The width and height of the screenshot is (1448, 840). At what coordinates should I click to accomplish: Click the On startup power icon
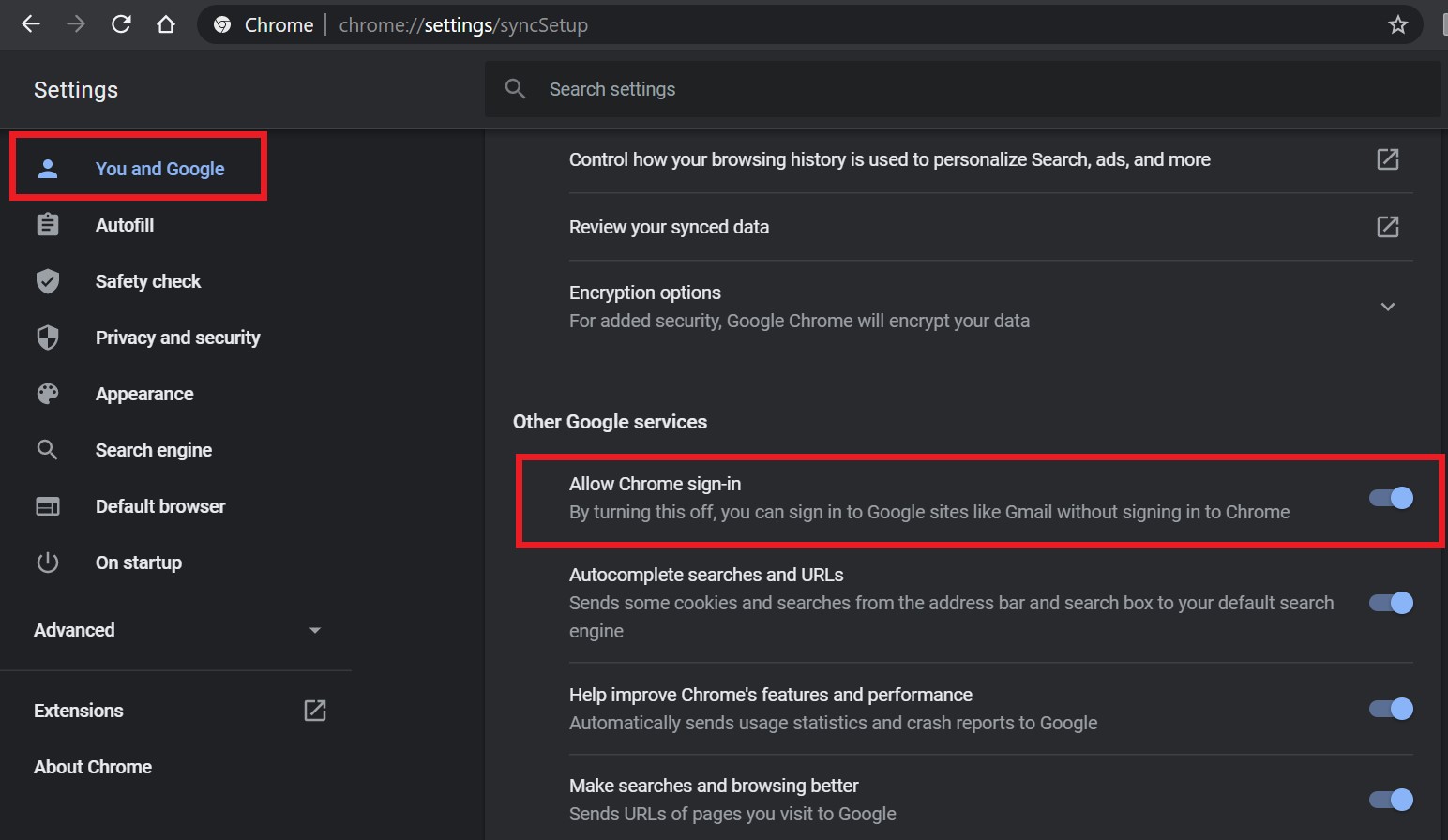pyautogui.click(x=47, y=562)
